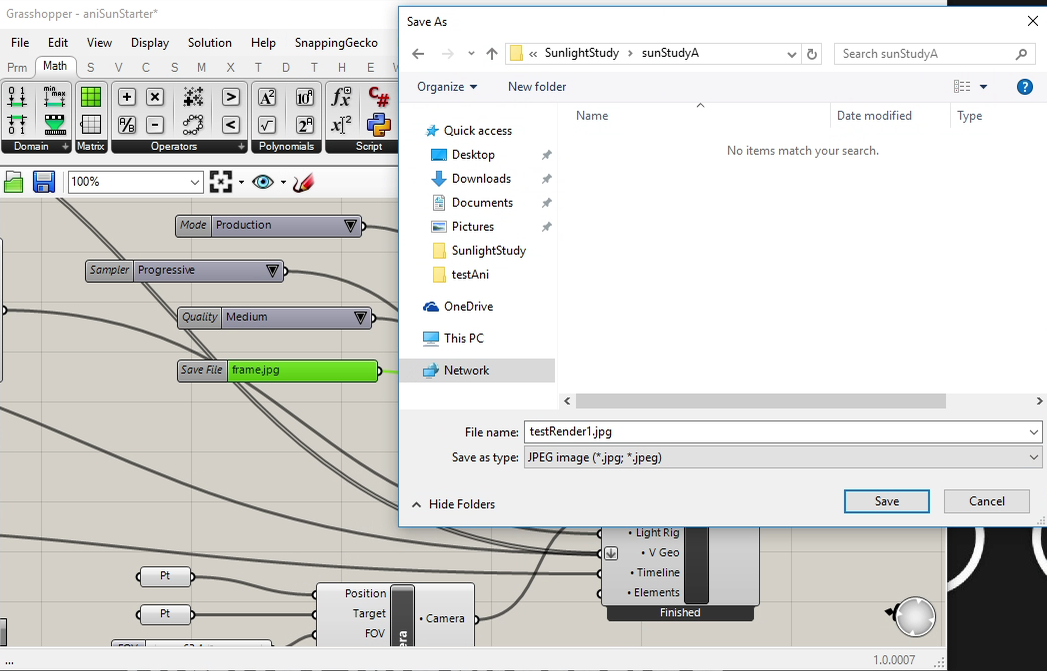1047x671 pixels.
Task: Open the Organize menu in Save As
Action: pyautogui.click(x=447, y=87)
